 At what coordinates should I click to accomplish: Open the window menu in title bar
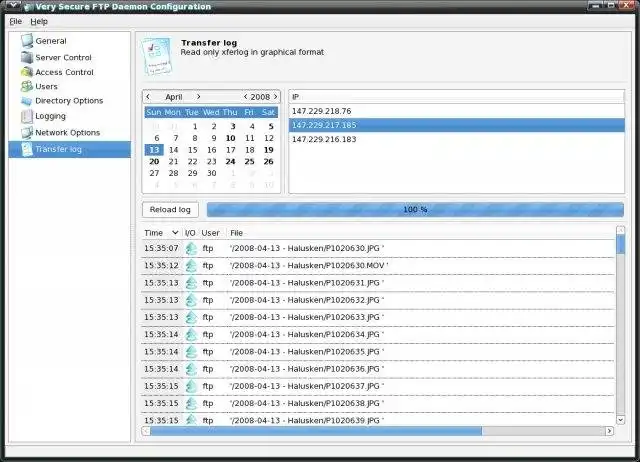13,6
